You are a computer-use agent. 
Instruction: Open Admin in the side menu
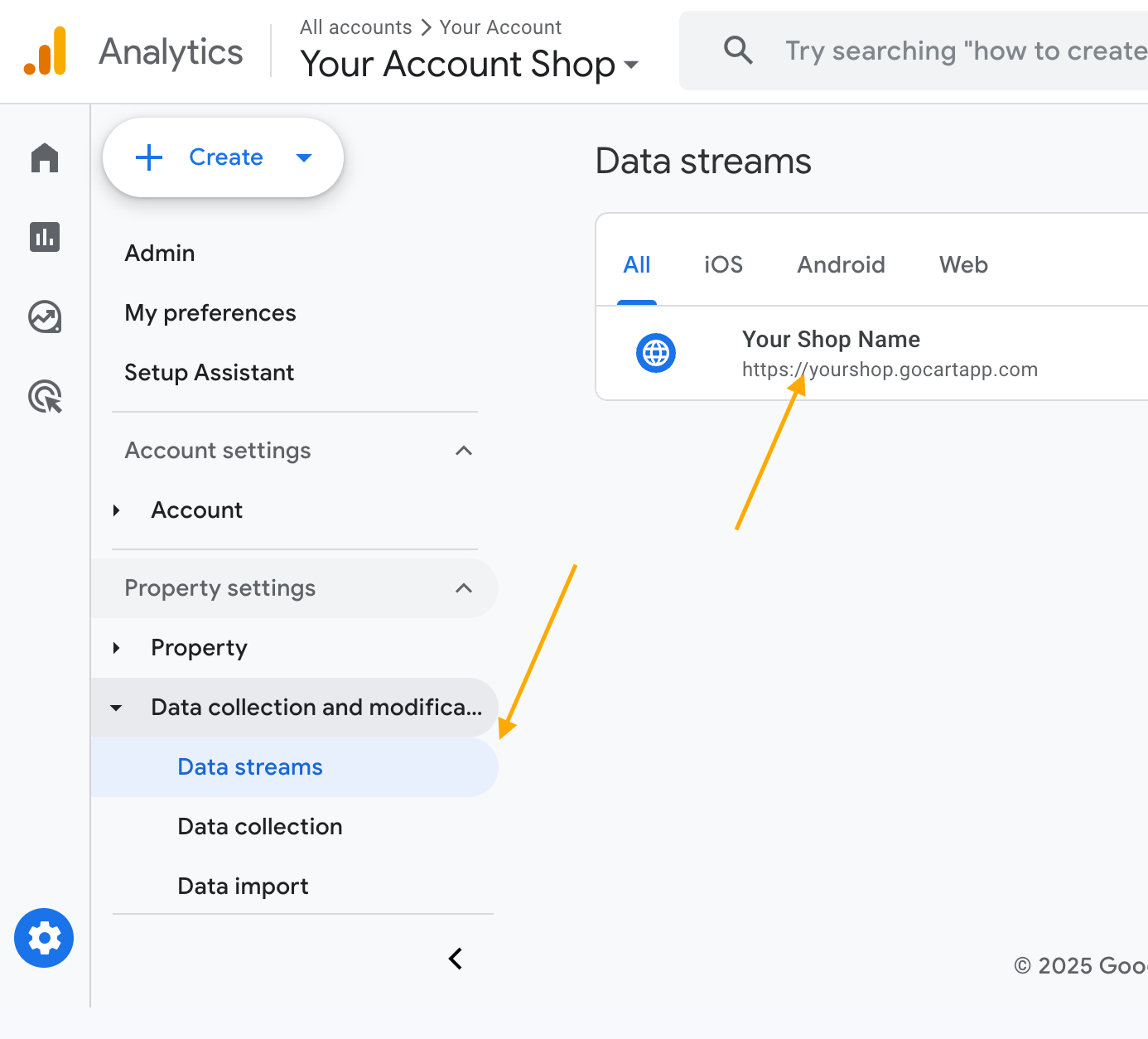tap(160, 254)
